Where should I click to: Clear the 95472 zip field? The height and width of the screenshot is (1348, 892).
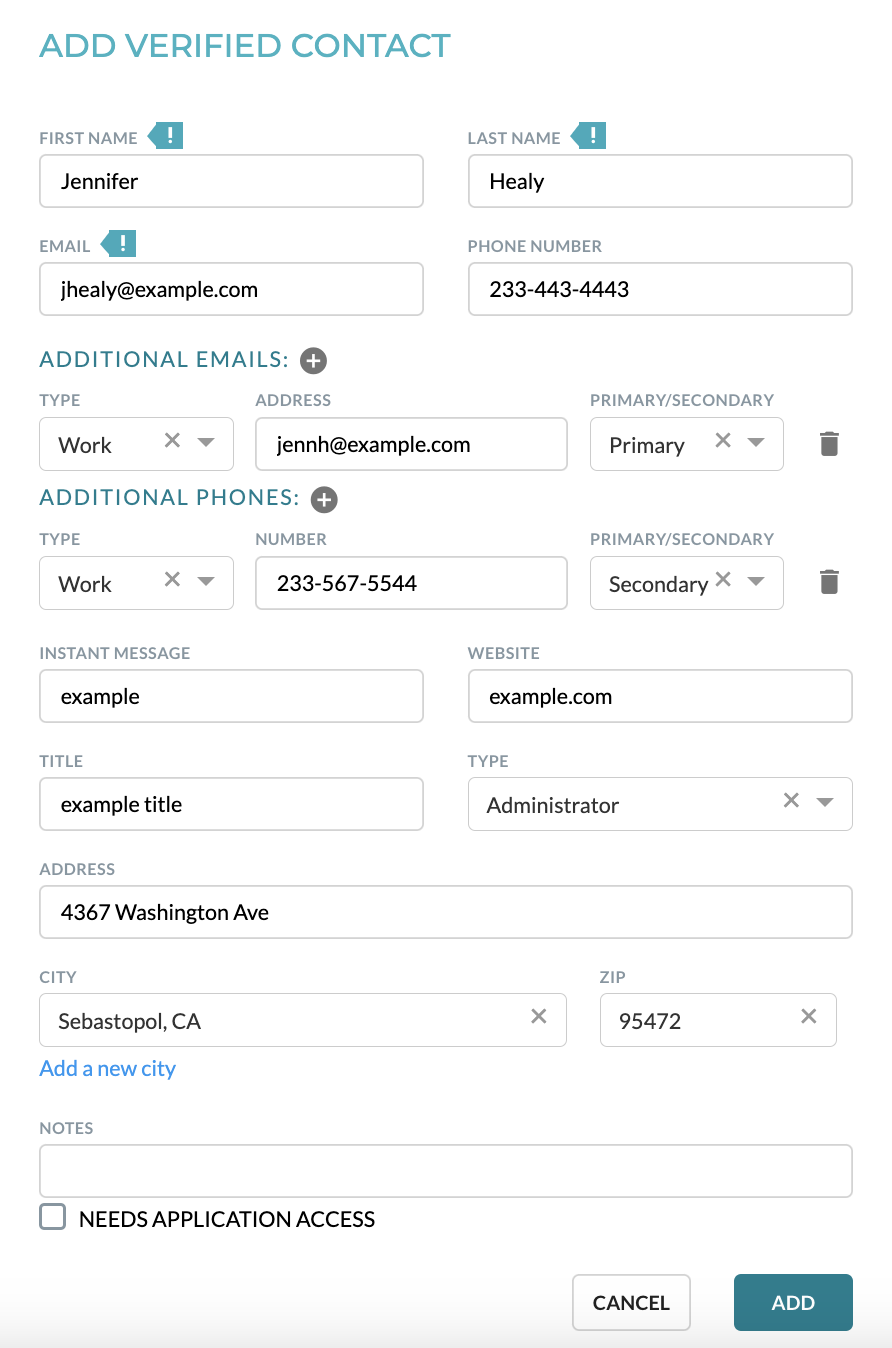pyautogui.click(x=809, y=1016)
